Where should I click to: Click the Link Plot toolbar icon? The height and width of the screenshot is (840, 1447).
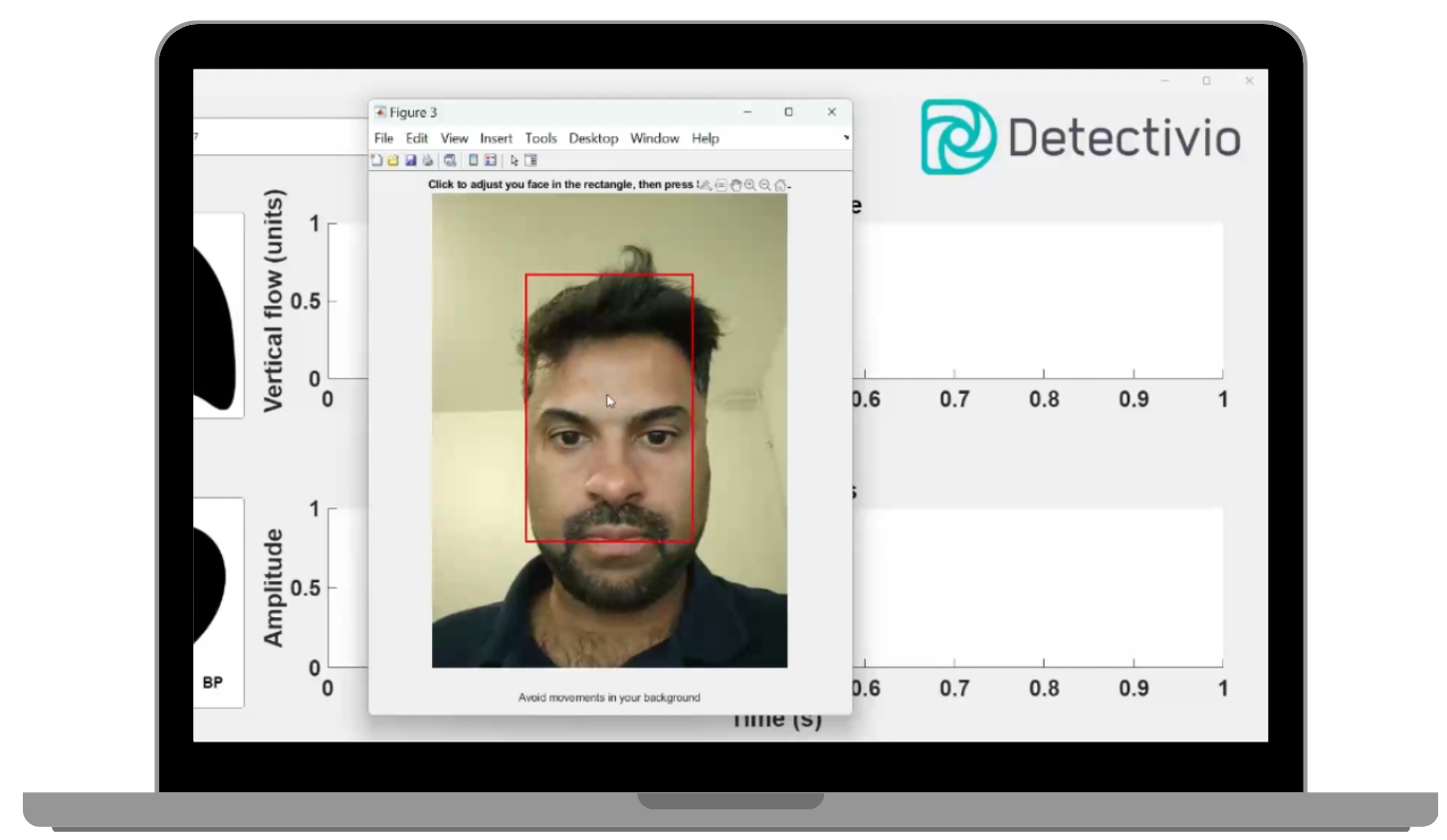click(x=450, y=160)
